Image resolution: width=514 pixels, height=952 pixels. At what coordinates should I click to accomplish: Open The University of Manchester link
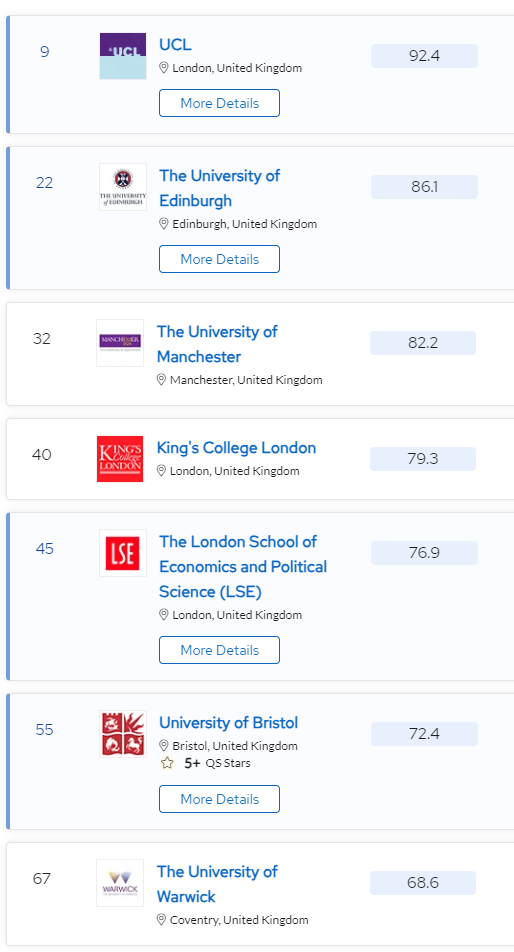(x=217, y=344)
